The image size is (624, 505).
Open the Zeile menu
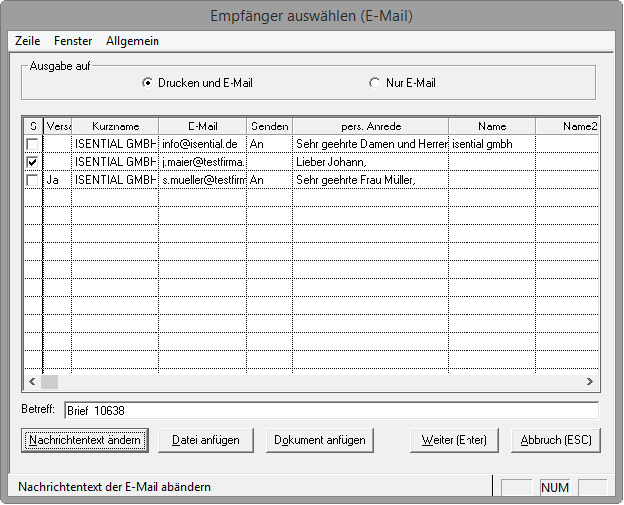click(x=28, y=41)
